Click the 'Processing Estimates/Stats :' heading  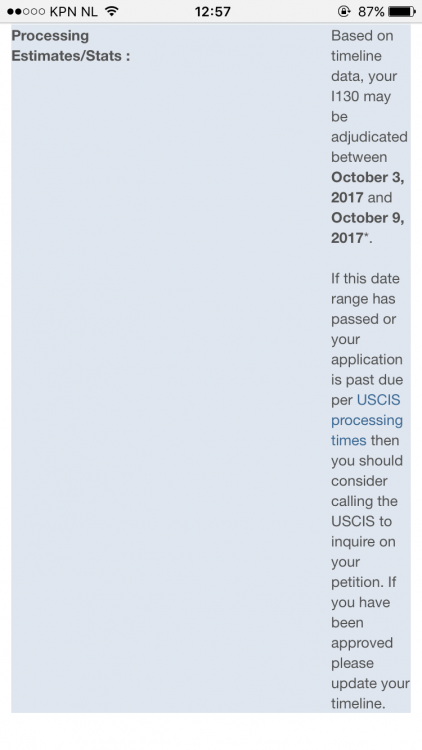(x=70, y=46)
